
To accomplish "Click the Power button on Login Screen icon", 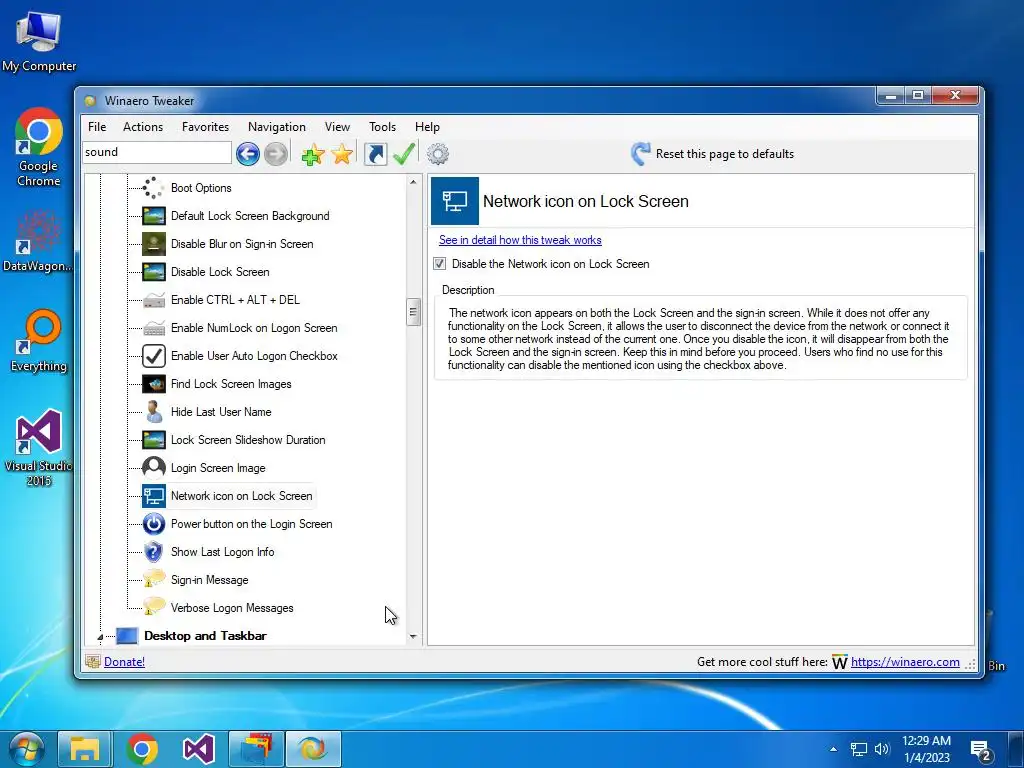I will (x=153, y=524).
